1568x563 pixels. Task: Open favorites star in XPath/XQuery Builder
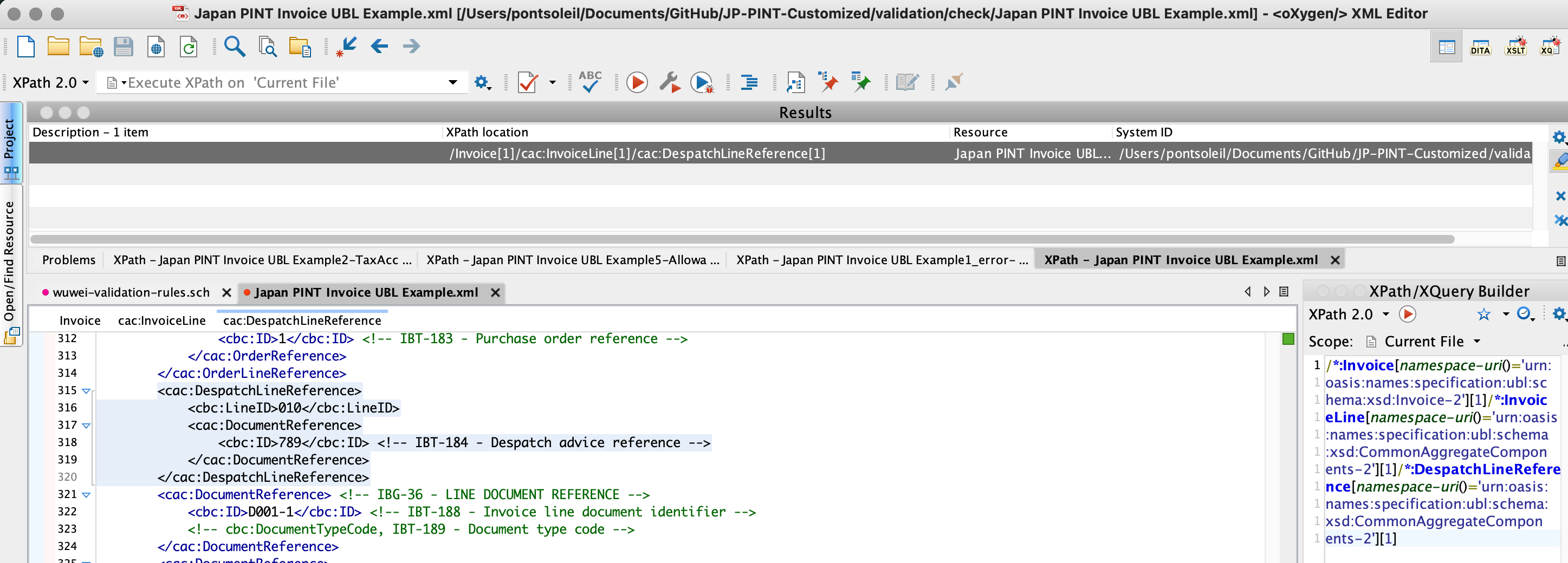tap(1484, 314)
